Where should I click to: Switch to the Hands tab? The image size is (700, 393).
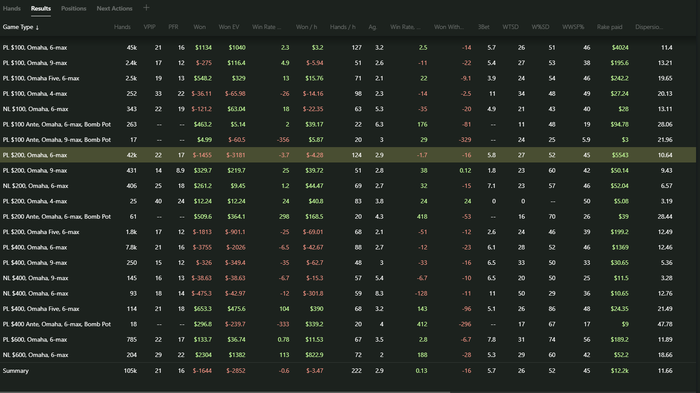tap(12, 8)
